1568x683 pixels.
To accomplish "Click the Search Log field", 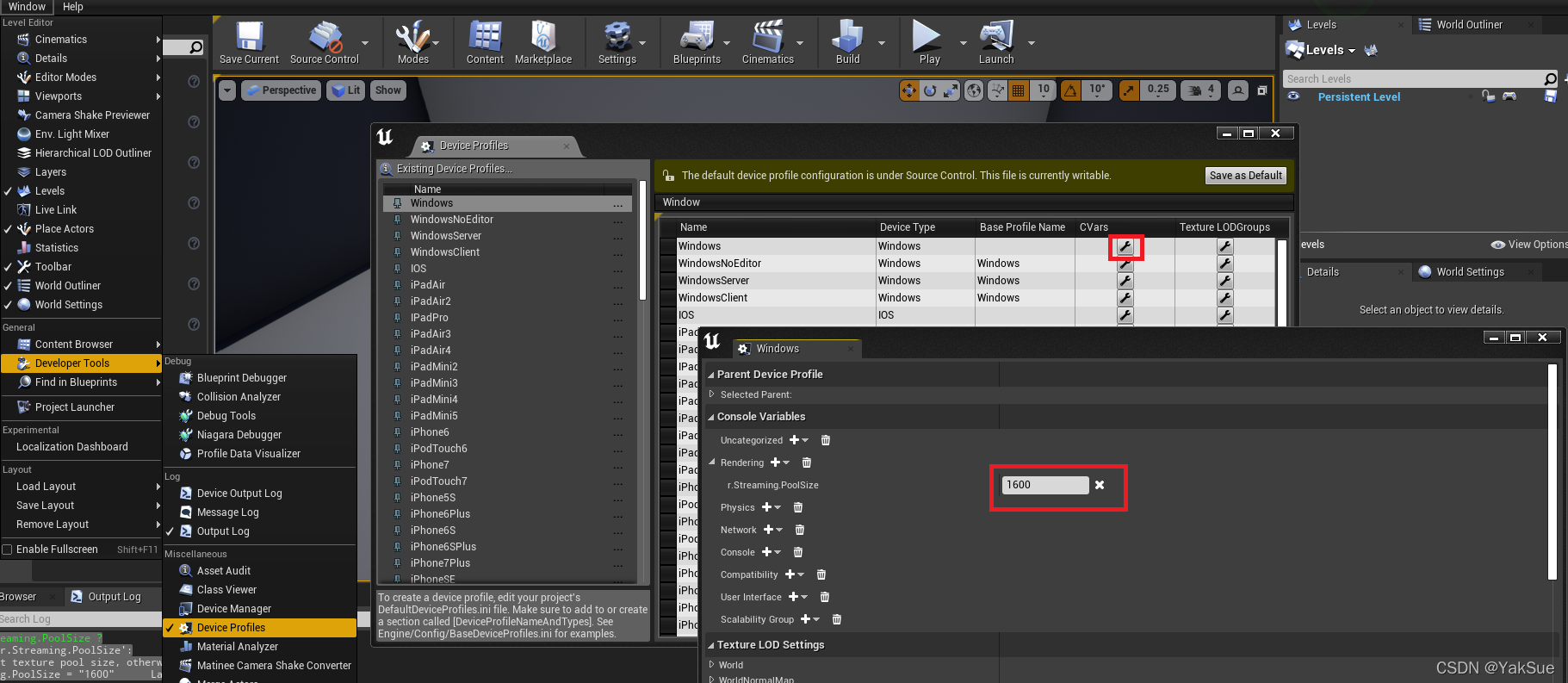I will point(81,619).
